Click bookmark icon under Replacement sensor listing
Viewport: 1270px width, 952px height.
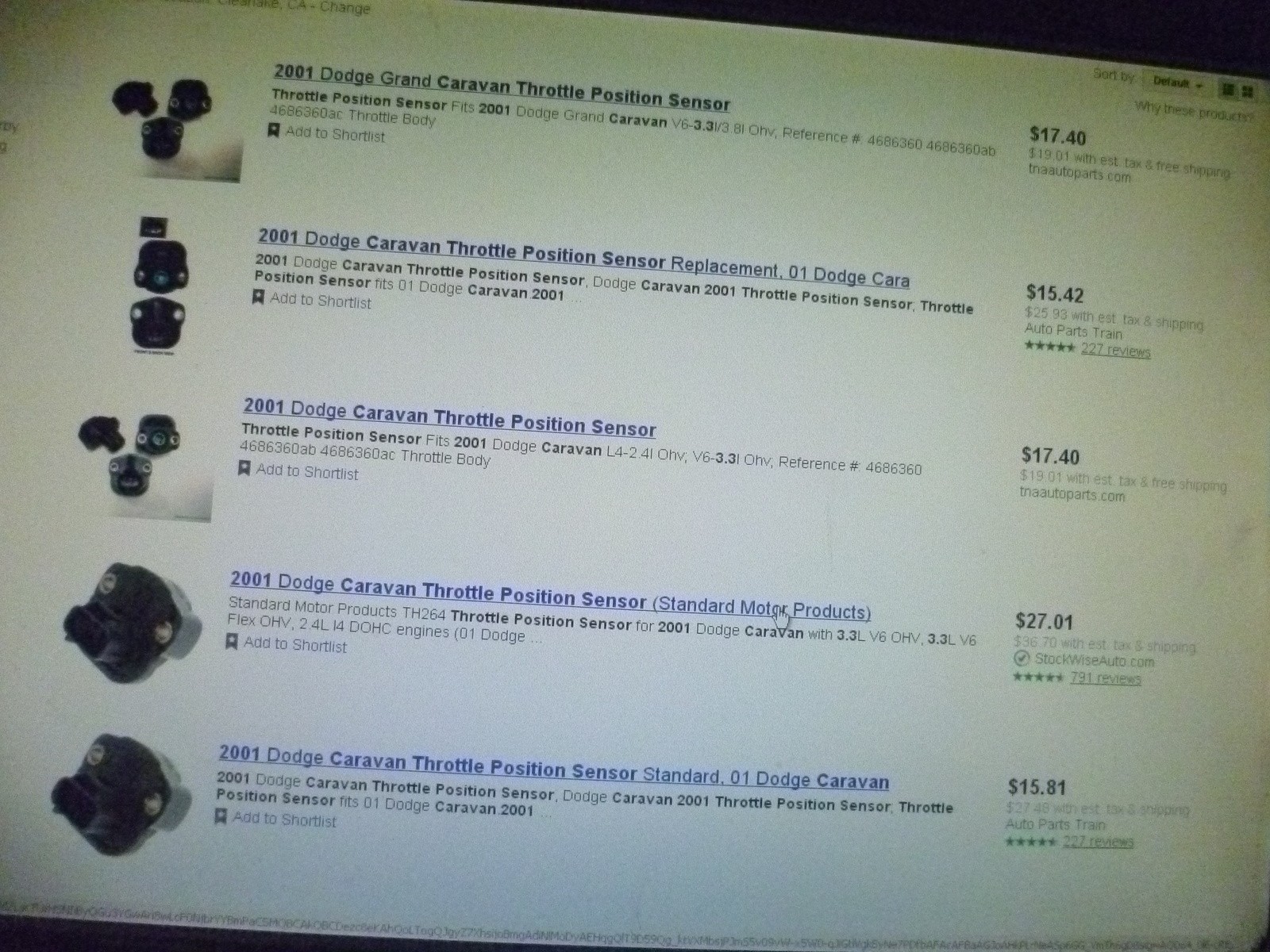(258, 297)
